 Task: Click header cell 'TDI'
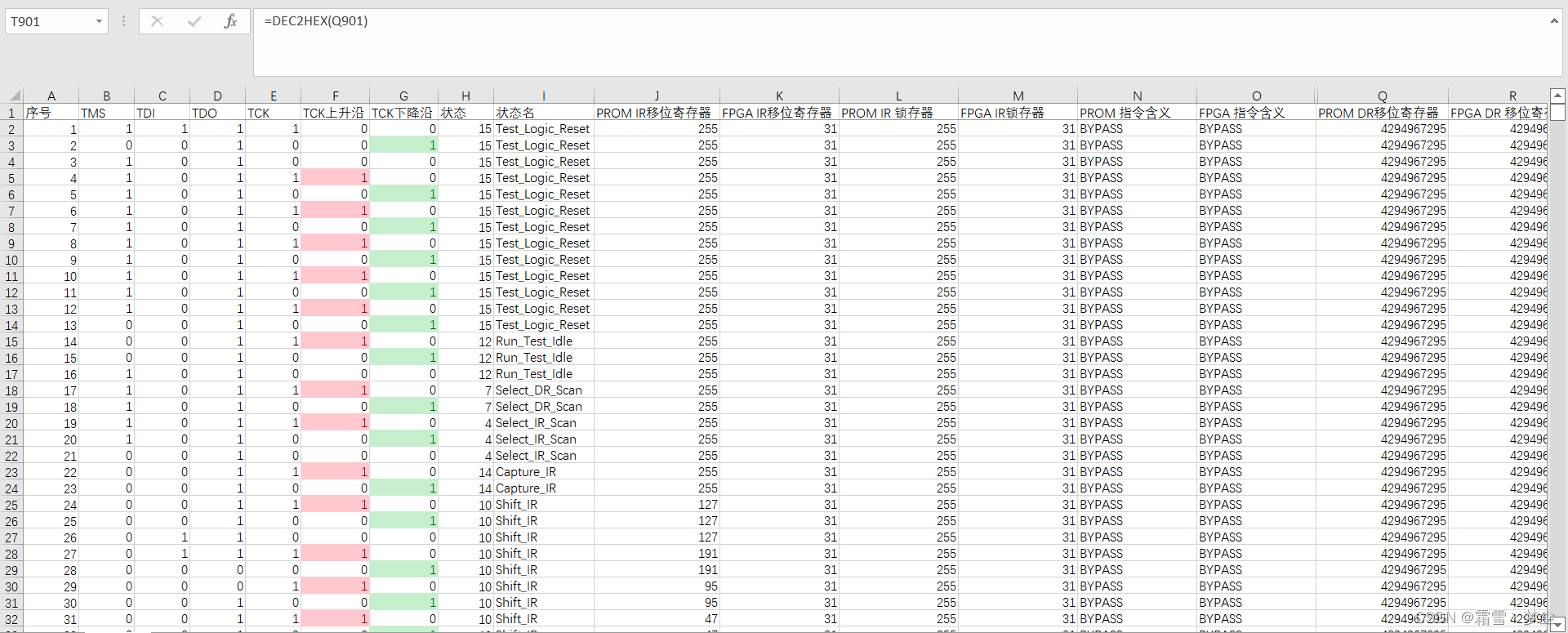tap(162, 113)
